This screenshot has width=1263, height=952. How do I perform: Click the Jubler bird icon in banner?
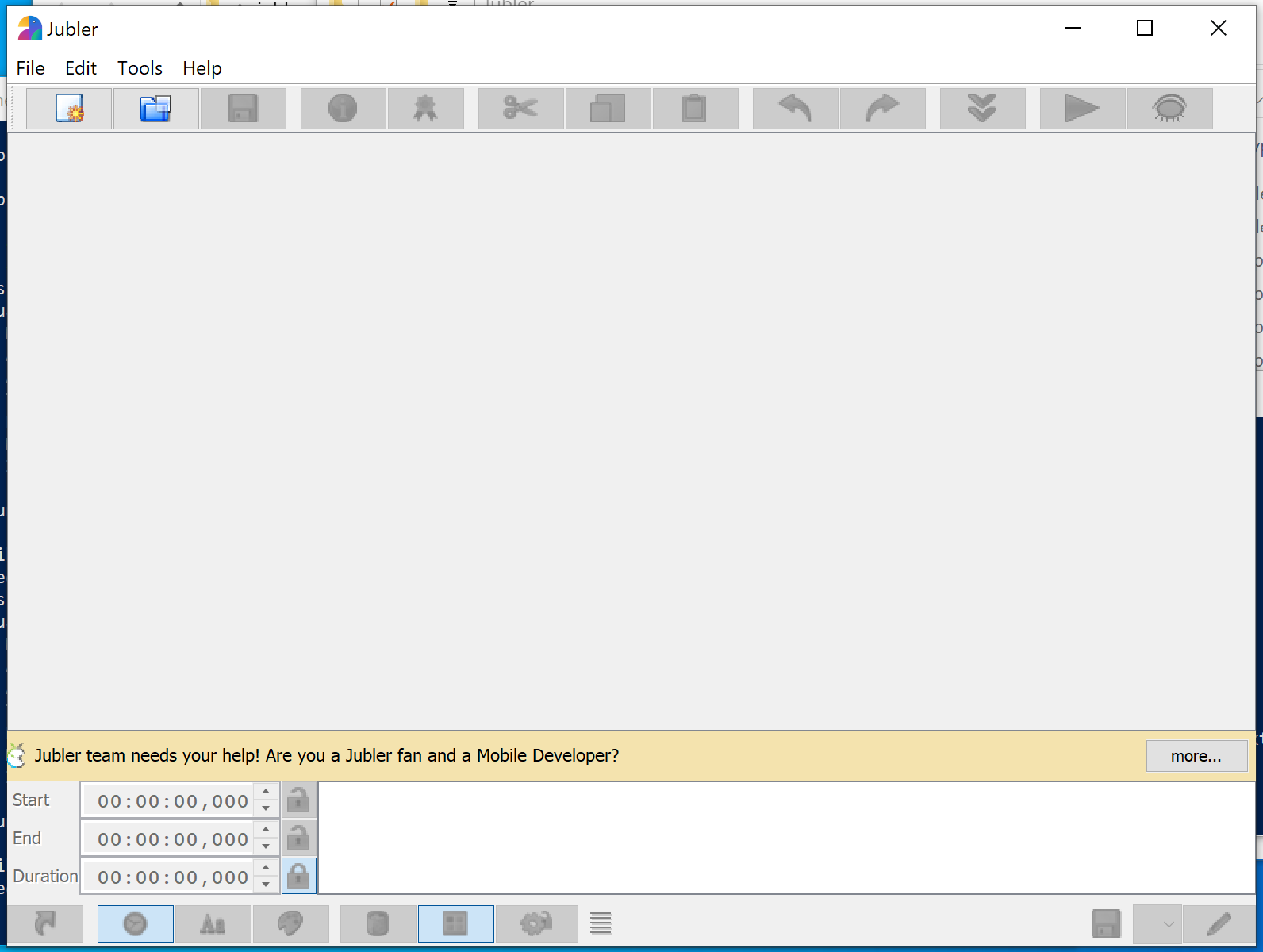17,755
